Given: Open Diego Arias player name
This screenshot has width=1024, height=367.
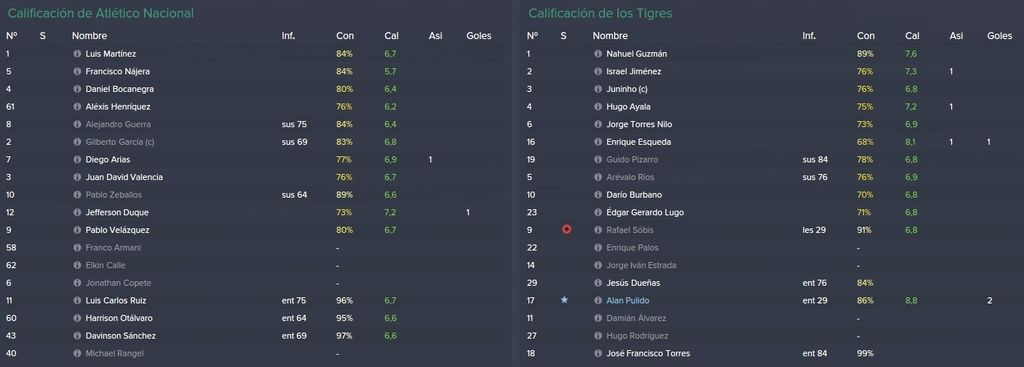Looking at the screenshot, I should pos(108,159).
